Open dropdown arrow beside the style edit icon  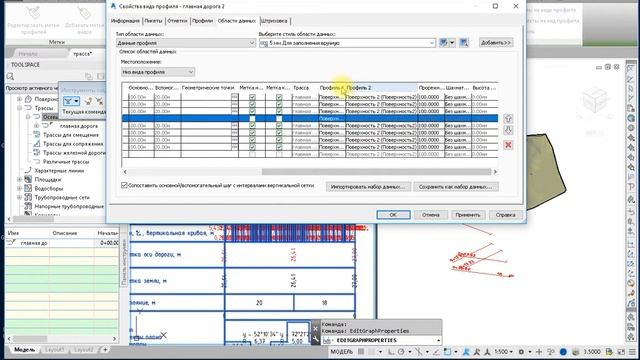point(452,42)
